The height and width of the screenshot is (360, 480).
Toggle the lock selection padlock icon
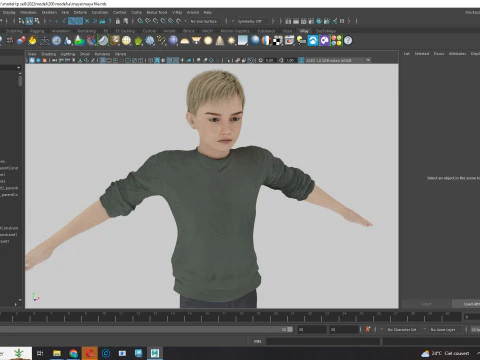point(118,21)
